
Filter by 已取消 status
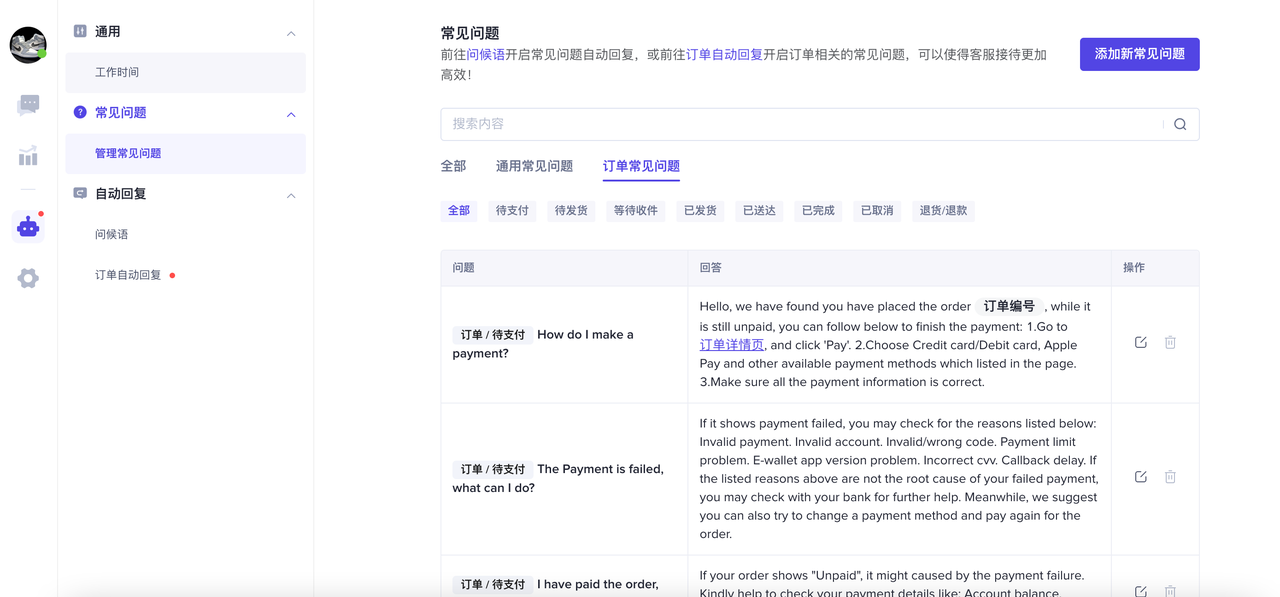tap(877, 211)
